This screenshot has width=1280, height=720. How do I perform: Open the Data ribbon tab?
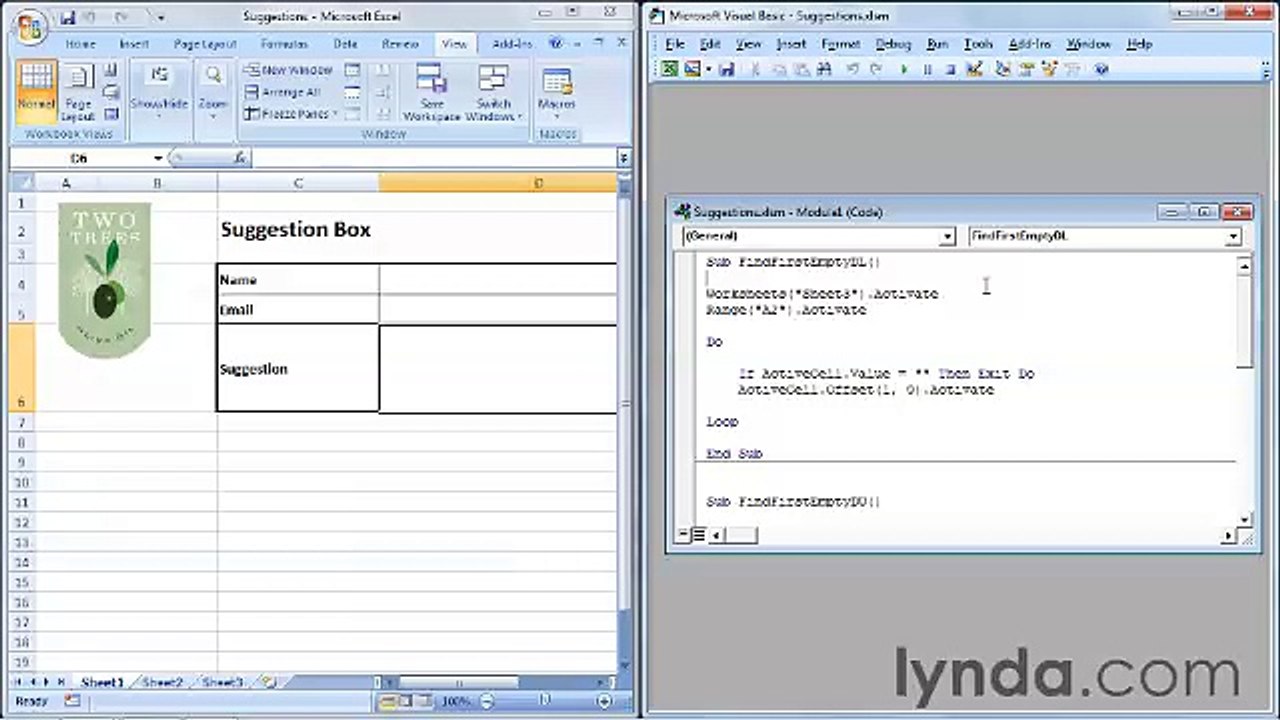coord(345,44)
